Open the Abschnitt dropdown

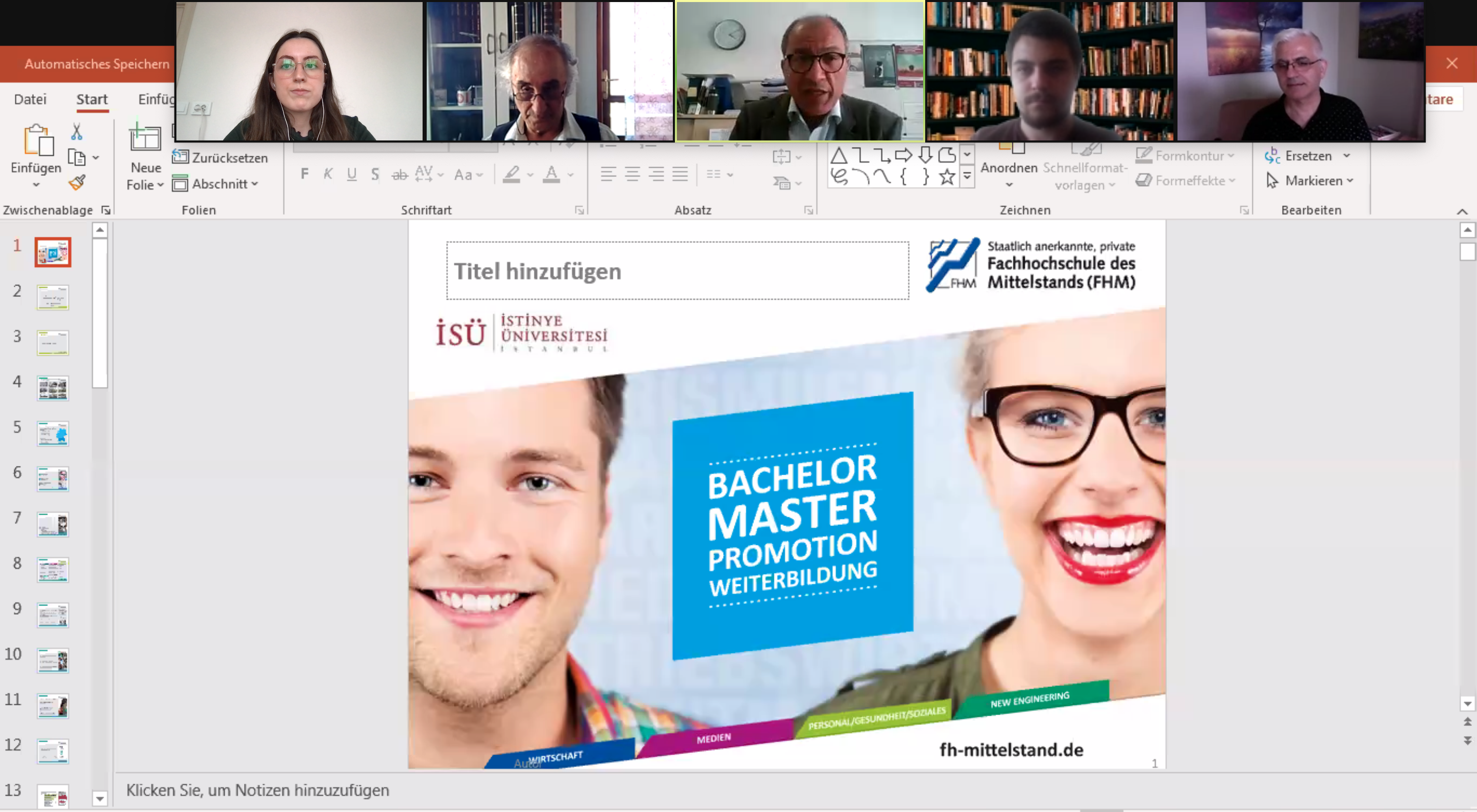(x=216, y=184)
